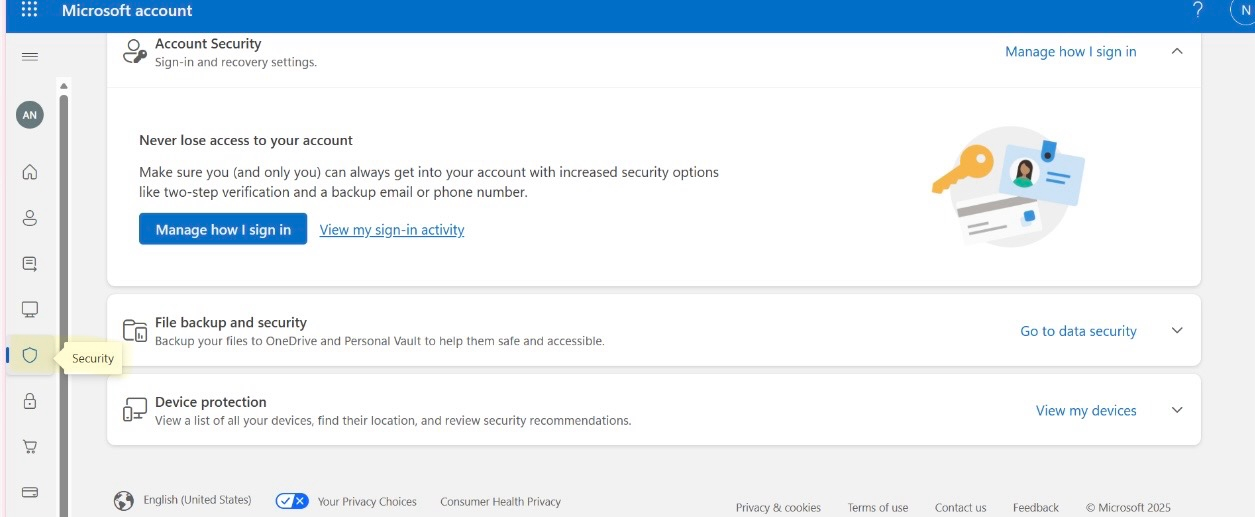Toggle the hamburger navigation menu
Viewport: 1255px width, 517px height.
pyautogui.click(x=30, y=57)
